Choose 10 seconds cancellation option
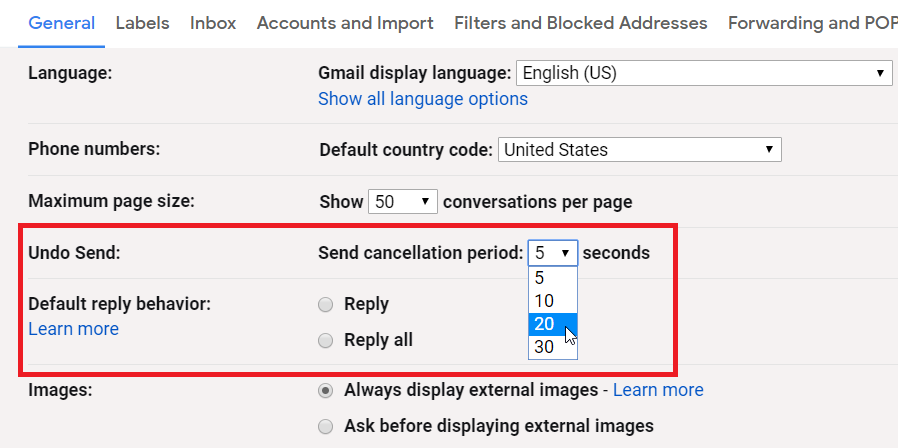The height and width of the screenshot is (448, 898). pos(544,301)
